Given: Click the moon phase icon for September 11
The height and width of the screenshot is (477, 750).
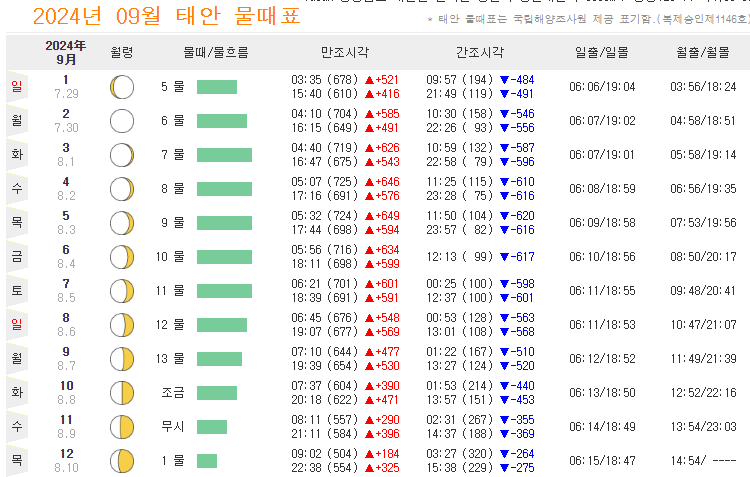Looking at the screenshot, I should (122, 427).
